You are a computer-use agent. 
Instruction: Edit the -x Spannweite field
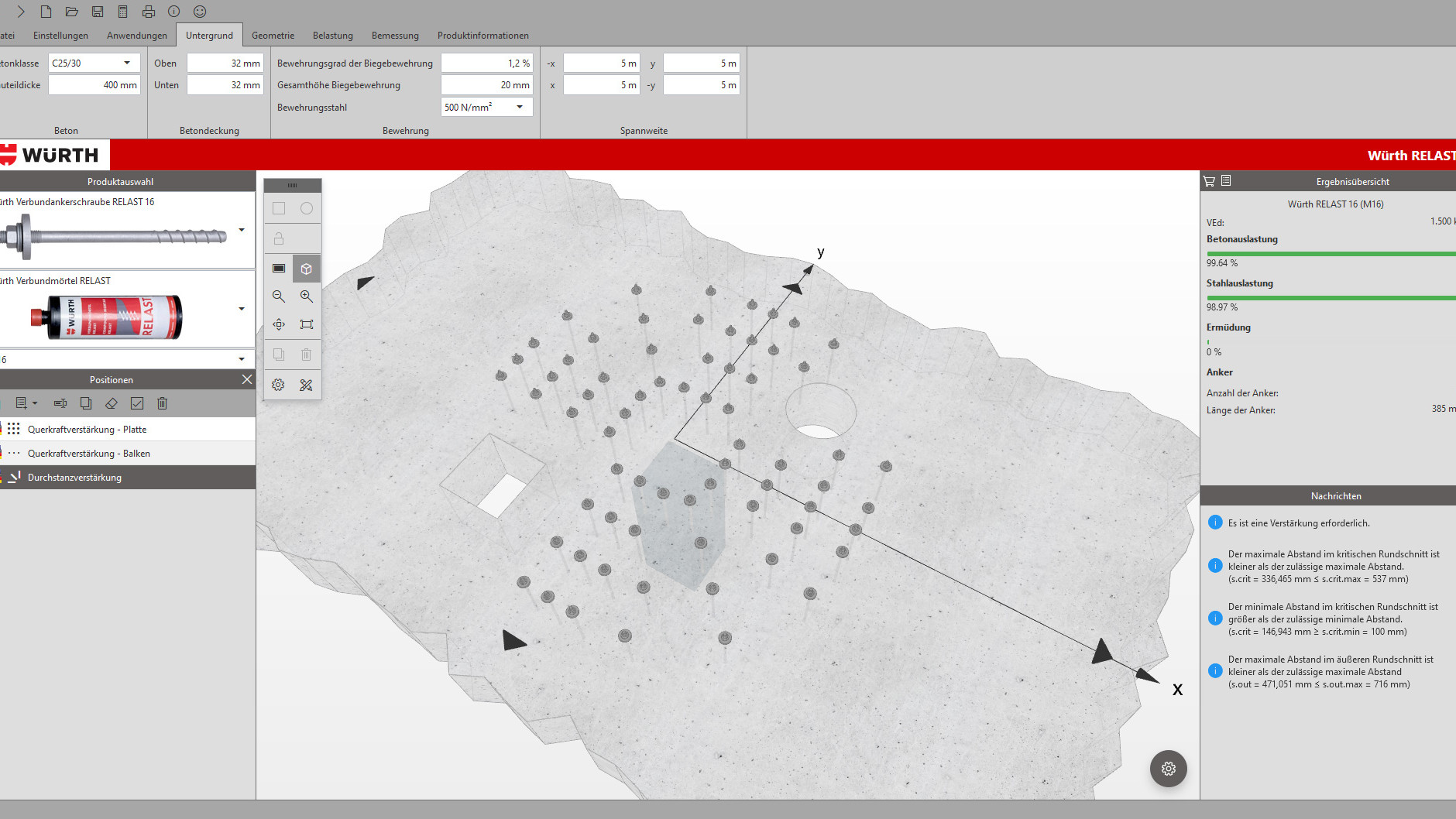[x=602, y=63]
